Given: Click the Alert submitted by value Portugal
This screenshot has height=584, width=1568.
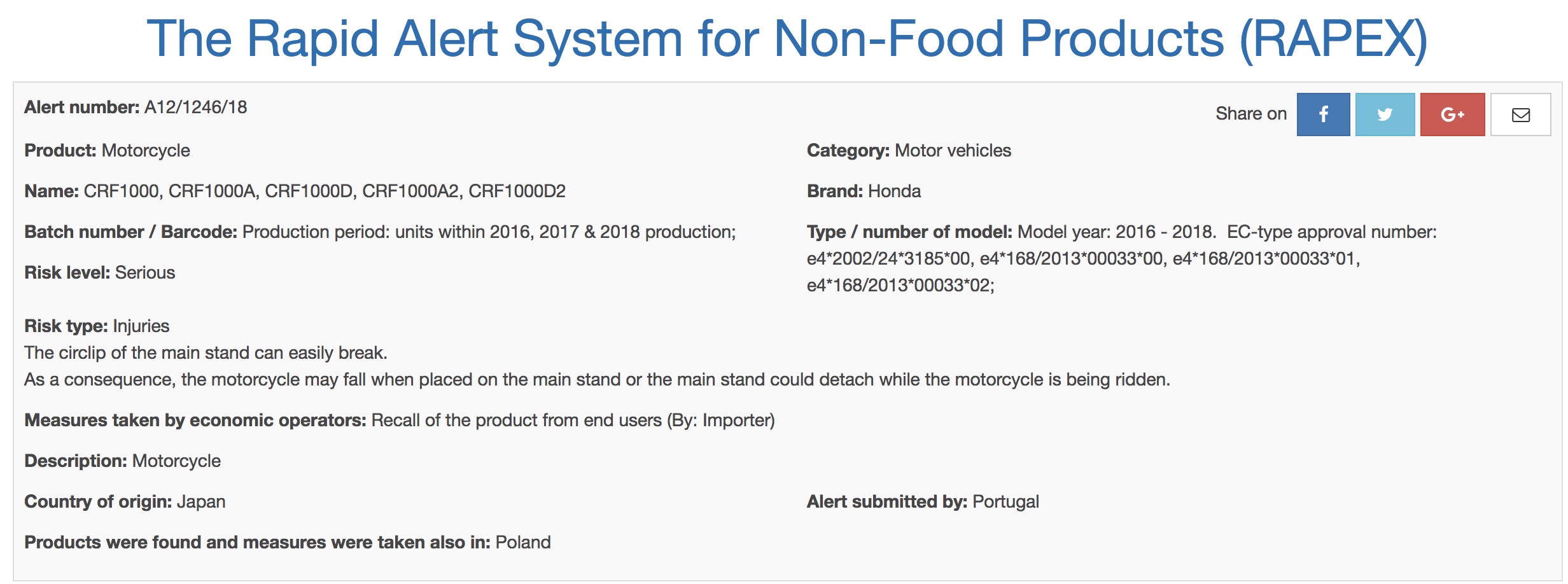Looking at the screenshot, I should tap(1005, 501).
